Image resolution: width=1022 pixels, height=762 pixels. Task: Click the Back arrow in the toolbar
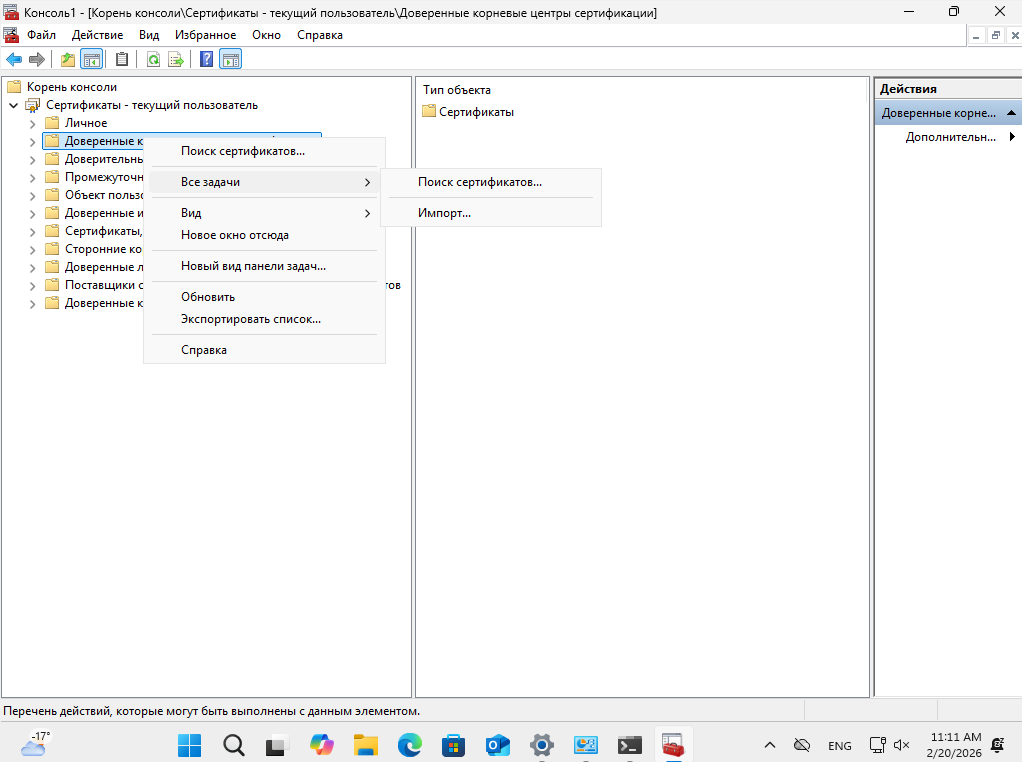(x=14, y=59)
